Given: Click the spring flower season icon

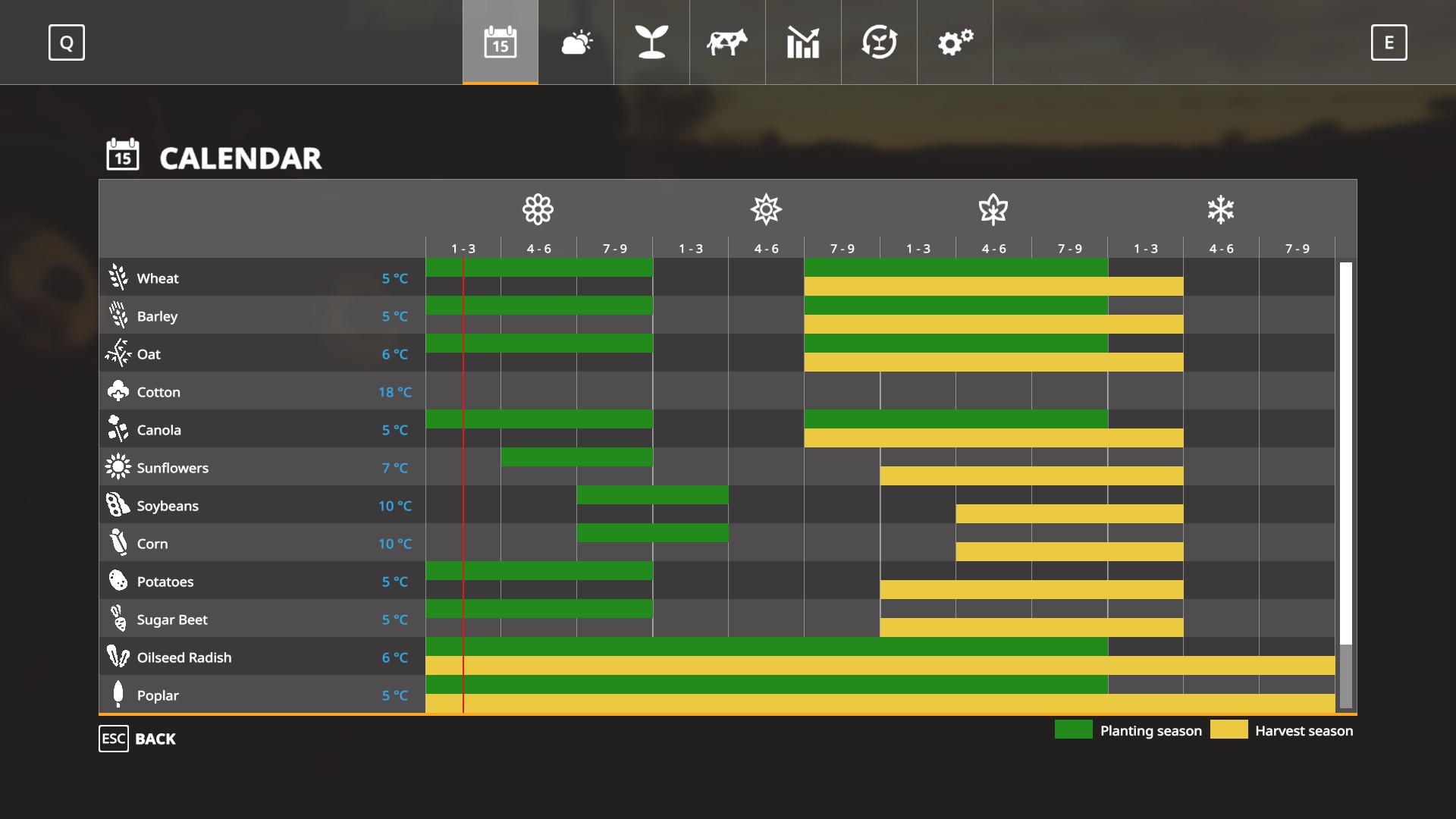Looking at the screenshot, I should (x=538, y=209).
